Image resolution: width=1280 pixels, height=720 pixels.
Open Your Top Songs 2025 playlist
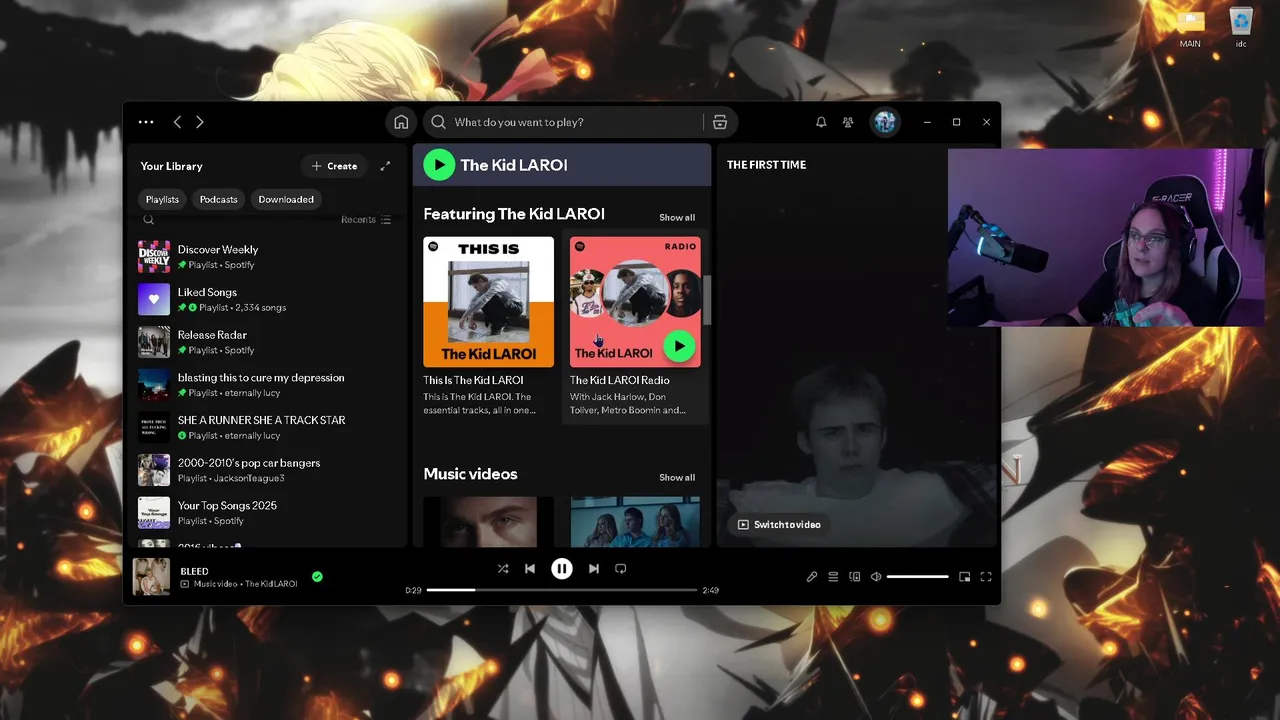(268, 513)
